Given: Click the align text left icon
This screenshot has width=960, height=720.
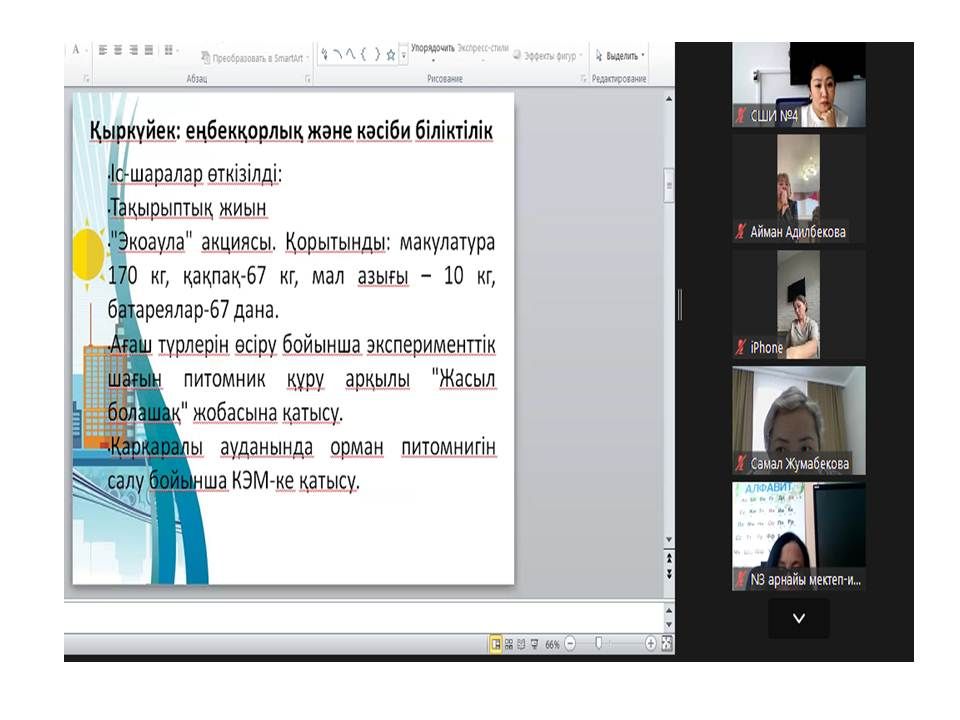Looking at the screenshot, I should coord(101,50).
